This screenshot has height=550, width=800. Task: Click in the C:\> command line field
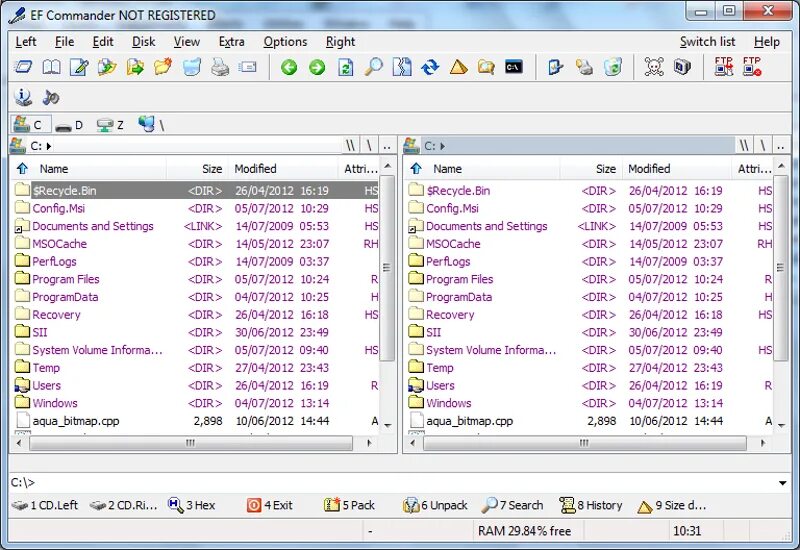pyautogui.click(x=393, y=482)
